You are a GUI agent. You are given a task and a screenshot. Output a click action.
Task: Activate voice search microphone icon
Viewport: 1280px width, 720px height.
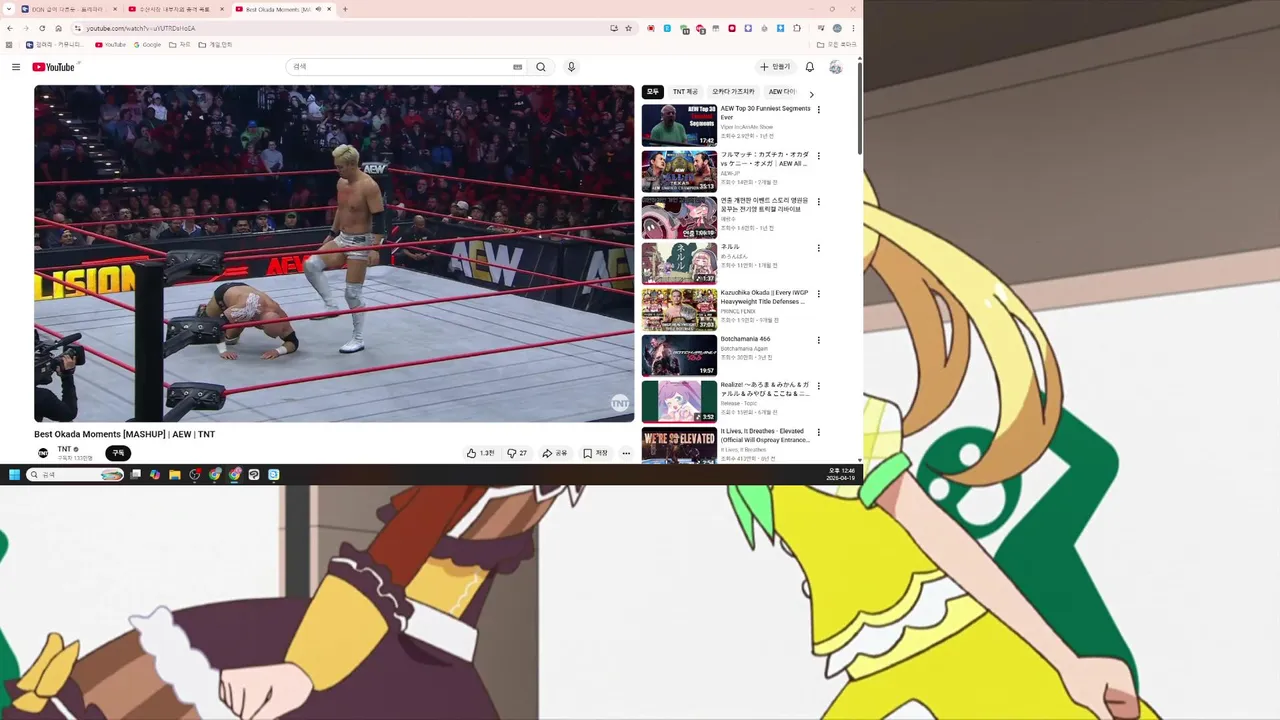[x=571, y=67]
